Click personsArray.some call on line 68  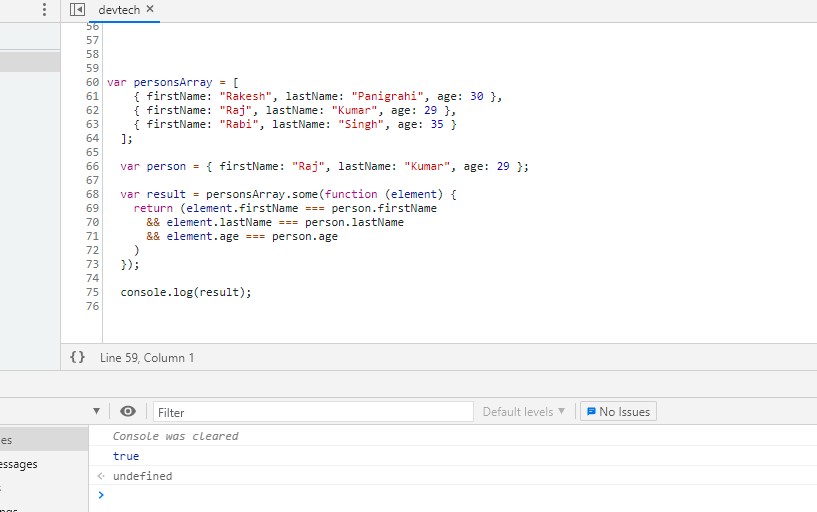coord(262,194)
